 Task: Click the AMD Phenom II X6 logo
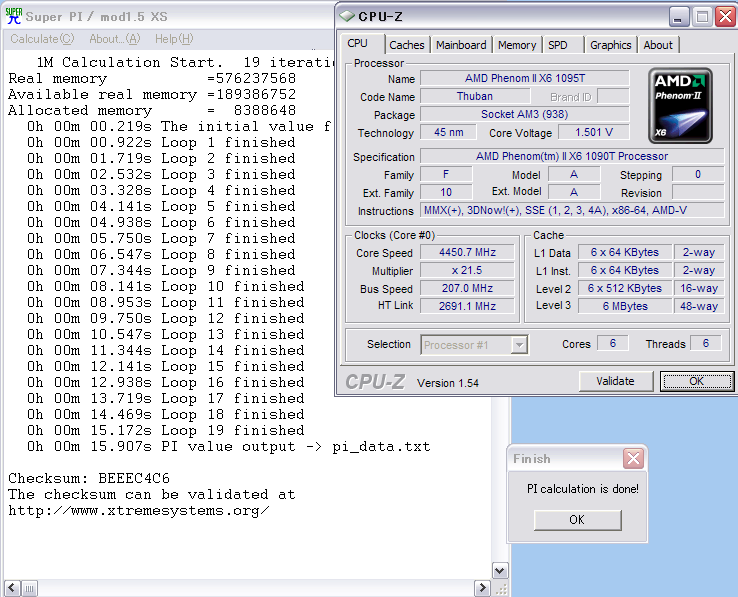pyautogui.click(x=680, y=105)
